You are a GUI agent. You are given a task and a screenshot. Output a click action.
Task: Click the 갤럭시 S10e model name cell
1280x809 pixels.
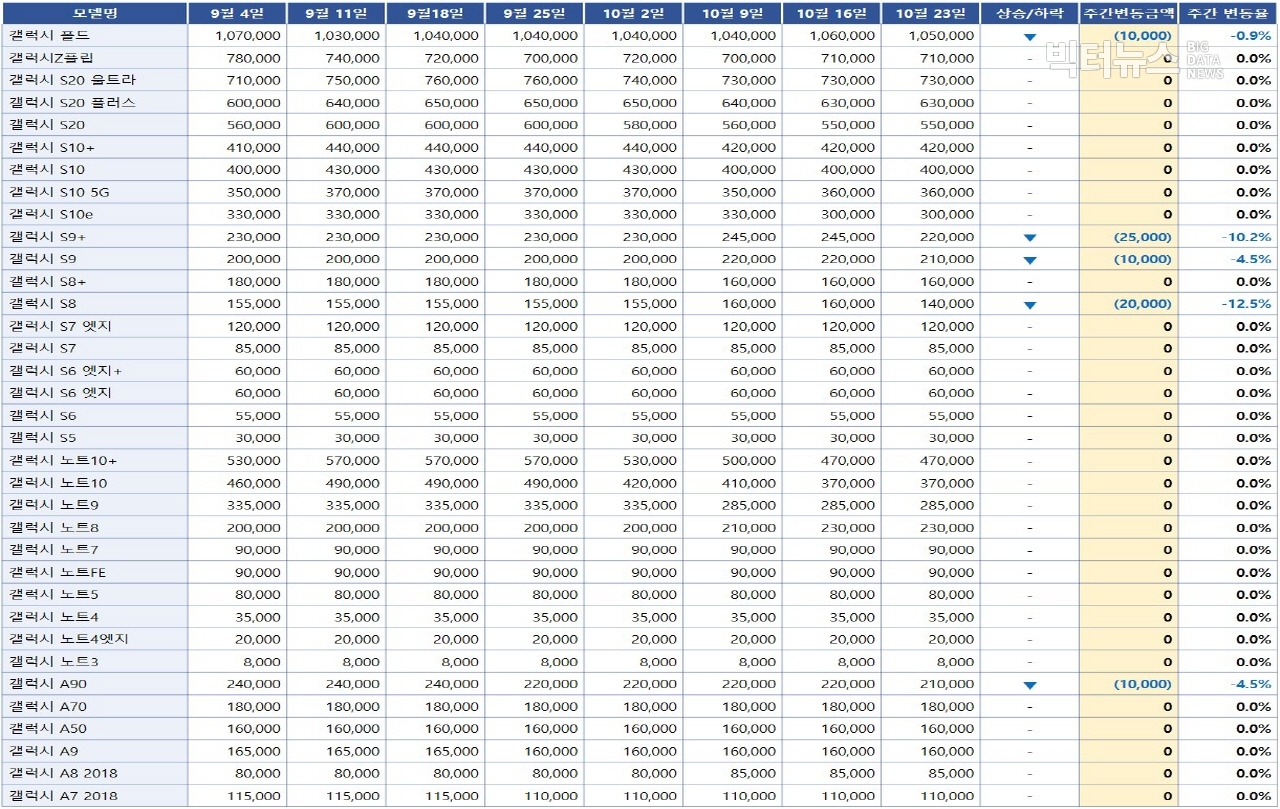tap(94, 214)
